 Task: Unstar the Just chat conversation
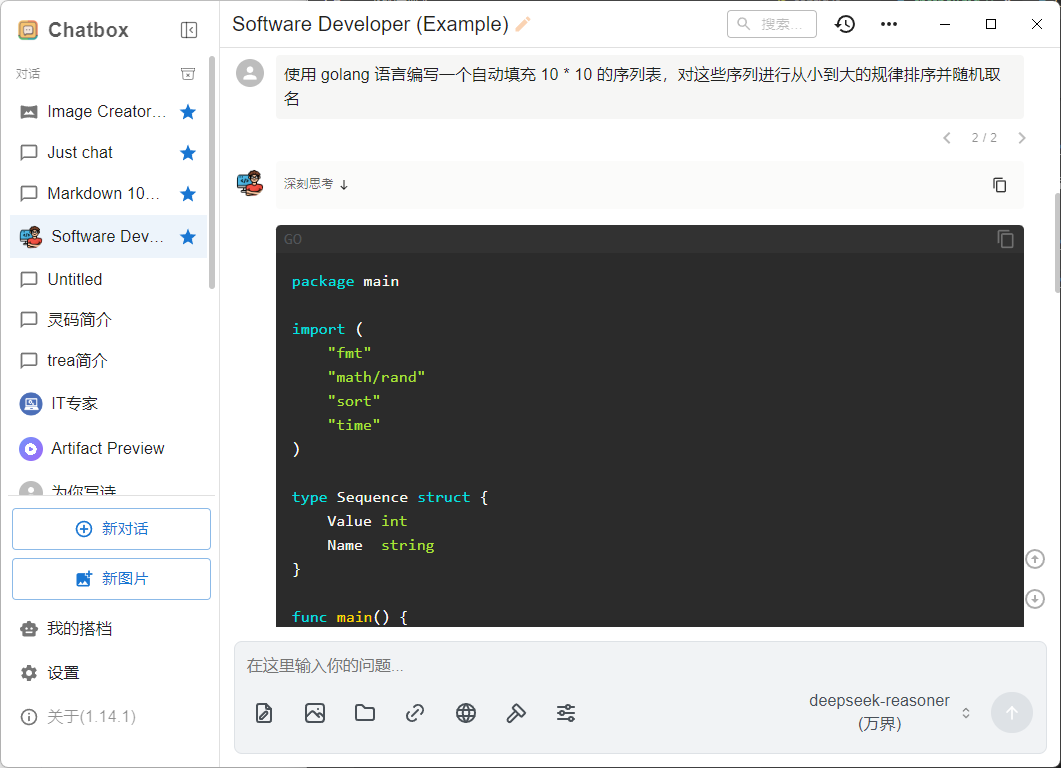[187, 153]
